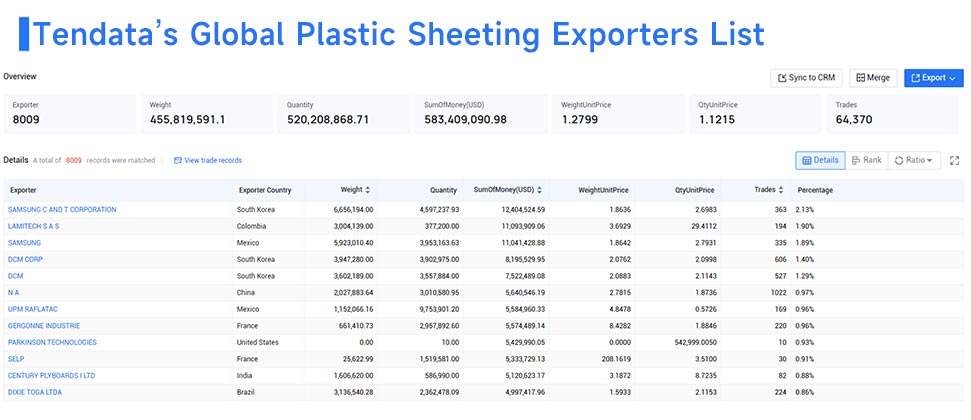This screenshot has width=971, height=420.
Task: Sort by the SumOfMoney(USD) column arrows
Action: (x=539, y=190)
